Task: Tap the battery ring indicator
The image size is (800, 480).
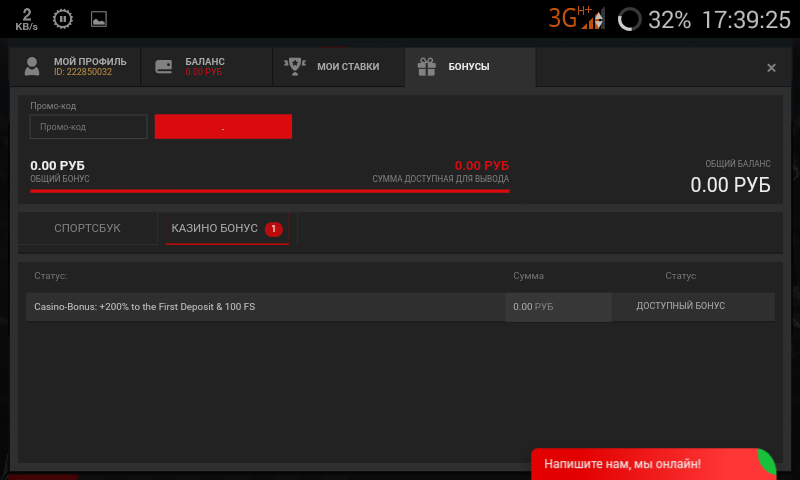Action: [629, 19]
